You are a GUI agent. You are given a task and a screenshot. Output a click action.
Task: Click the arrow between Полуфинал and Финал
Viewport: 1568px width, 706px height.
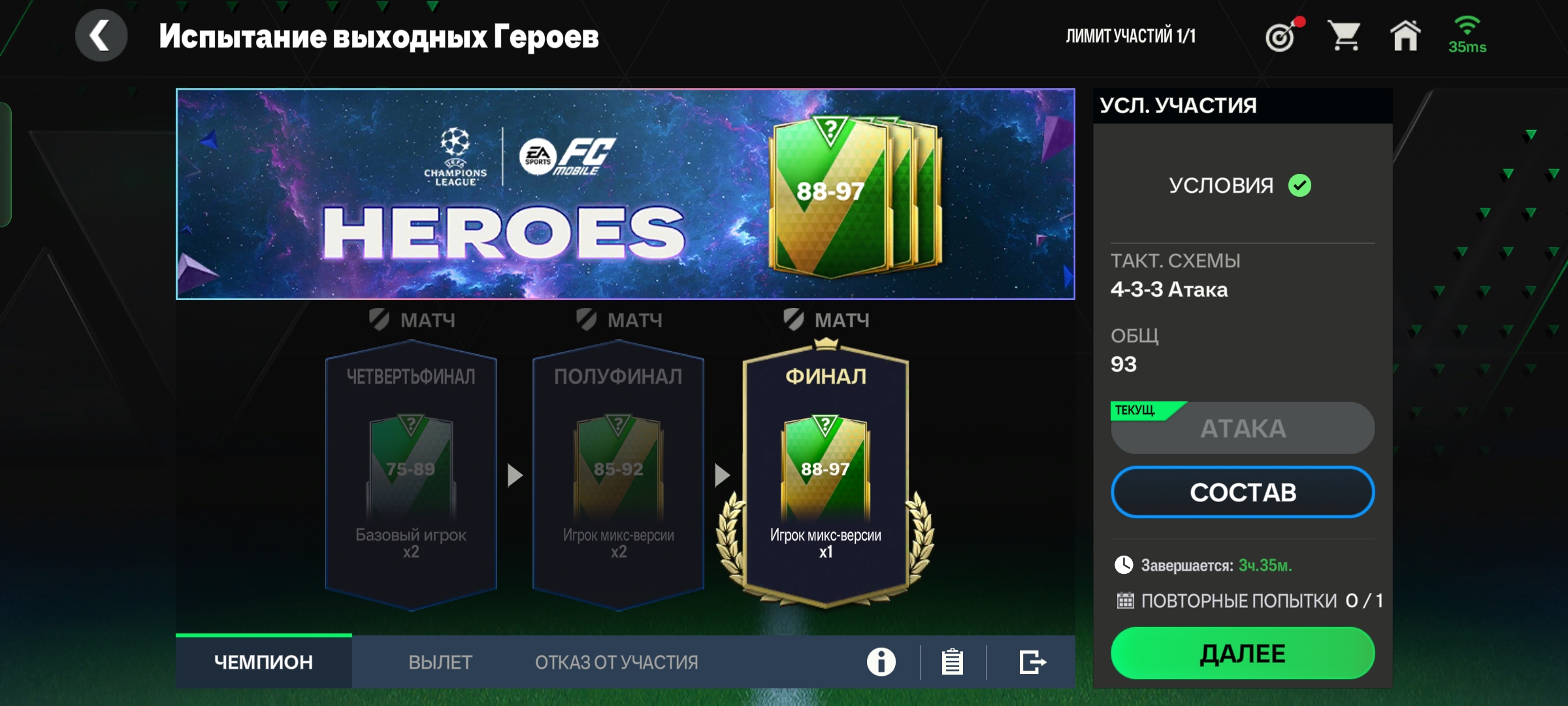[722, 475]
